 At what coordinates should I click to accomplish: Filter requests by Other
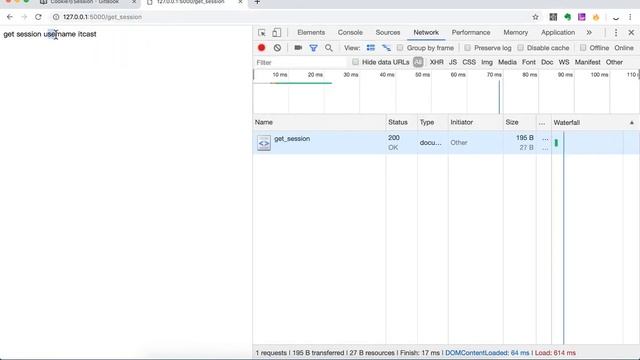click(614, 62)
